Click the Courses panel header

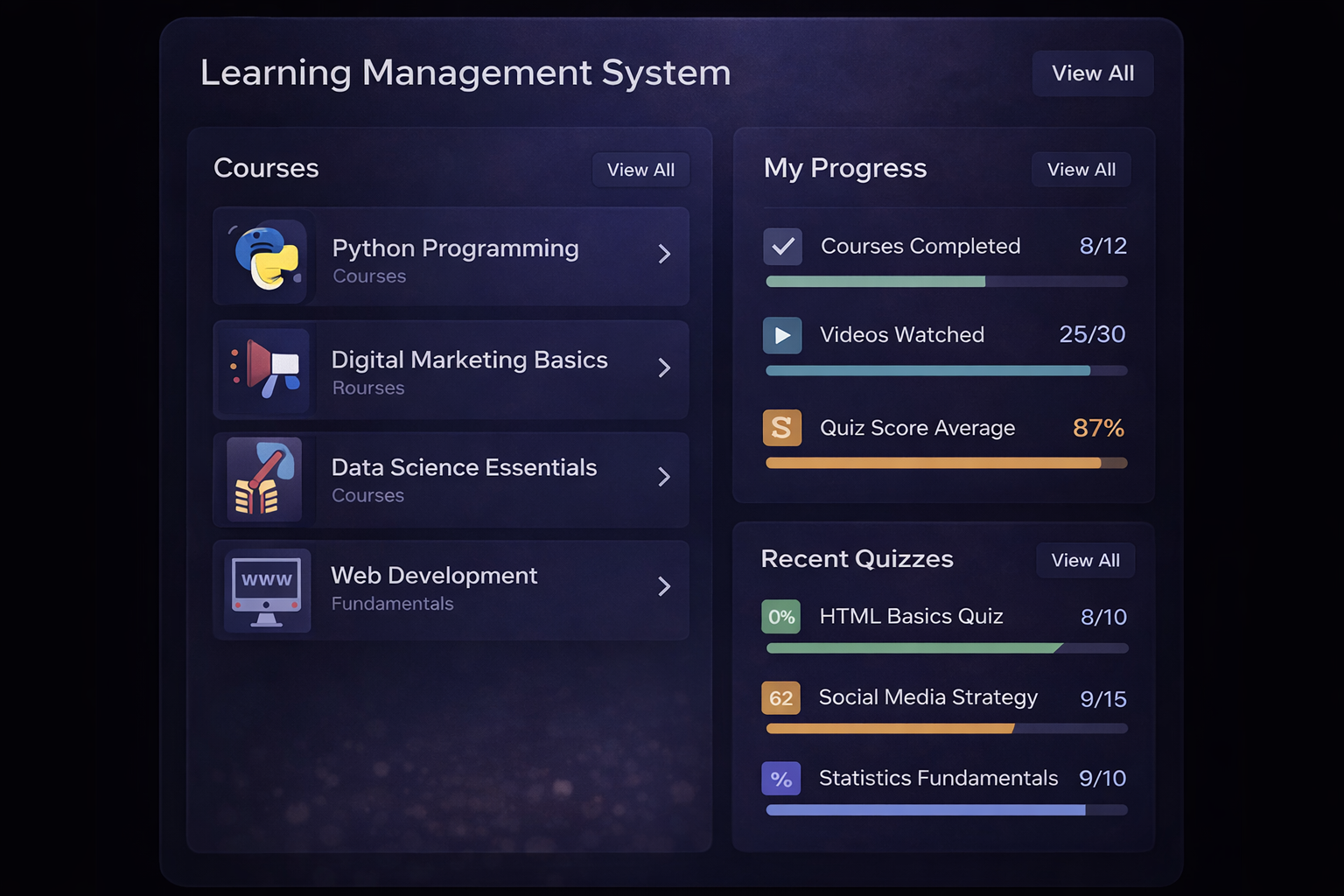(x=266, y=168)
